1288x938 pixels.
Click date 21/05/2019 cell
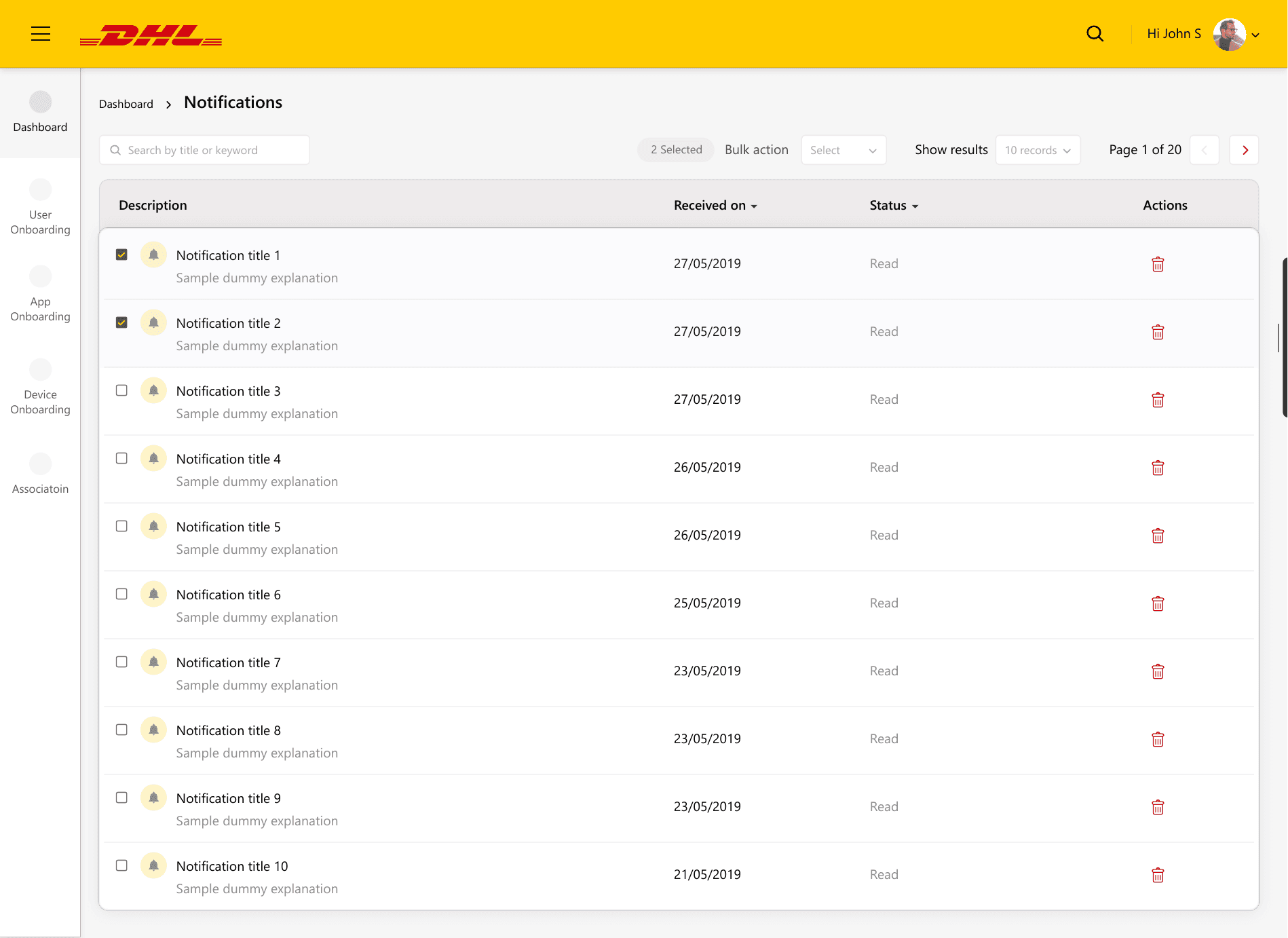click(x=707, y=874)
